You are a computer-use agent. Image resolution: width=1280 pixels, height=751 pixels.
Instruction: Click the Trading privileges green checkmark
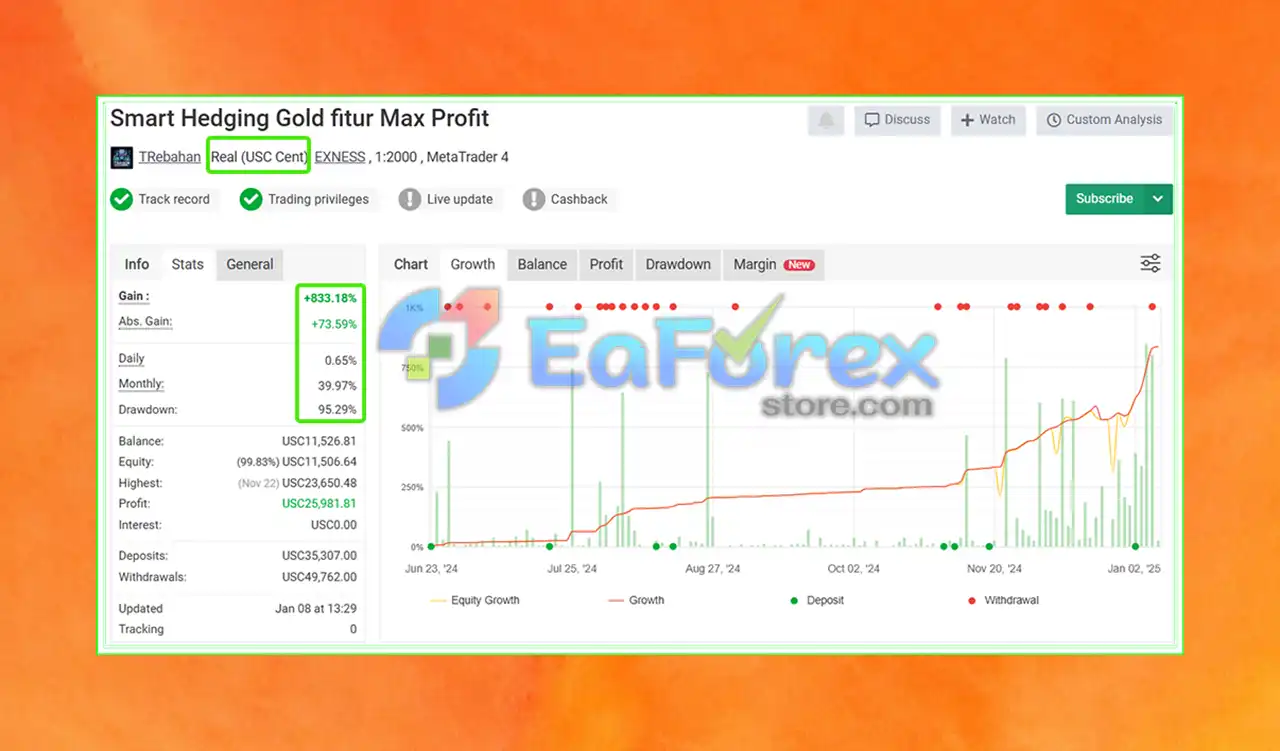point(251,199)
